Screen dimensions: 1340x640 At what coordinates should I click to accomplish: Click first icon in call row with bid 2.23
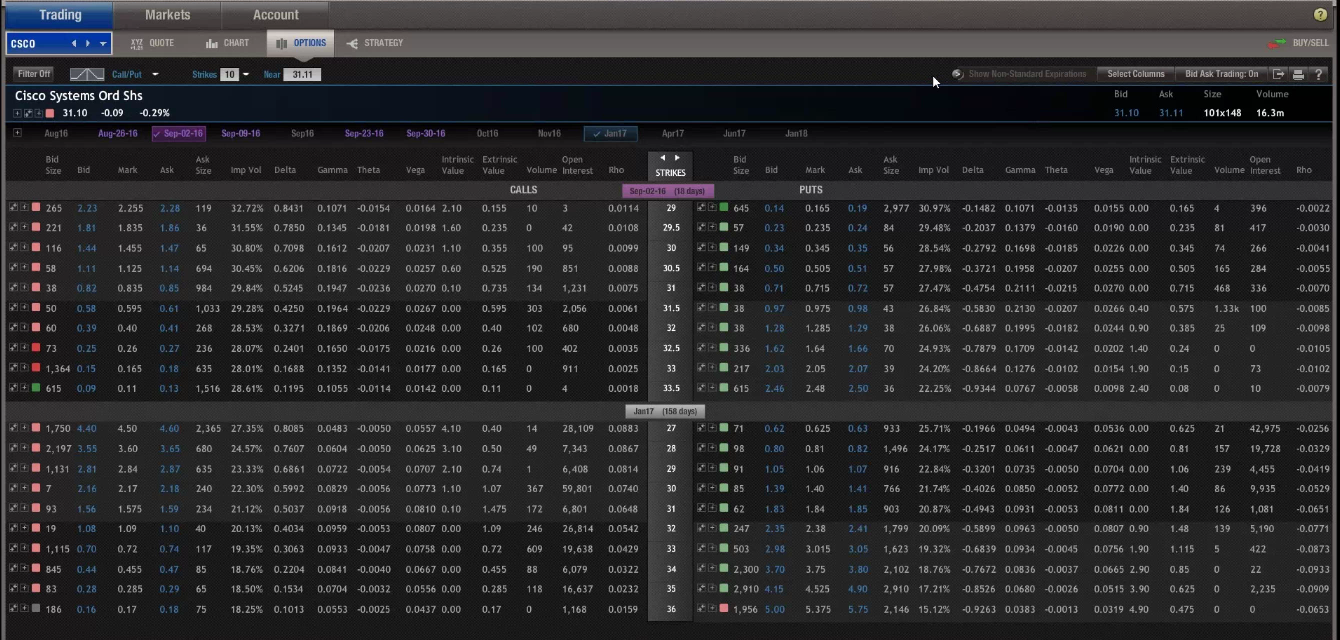coord(13,208)
